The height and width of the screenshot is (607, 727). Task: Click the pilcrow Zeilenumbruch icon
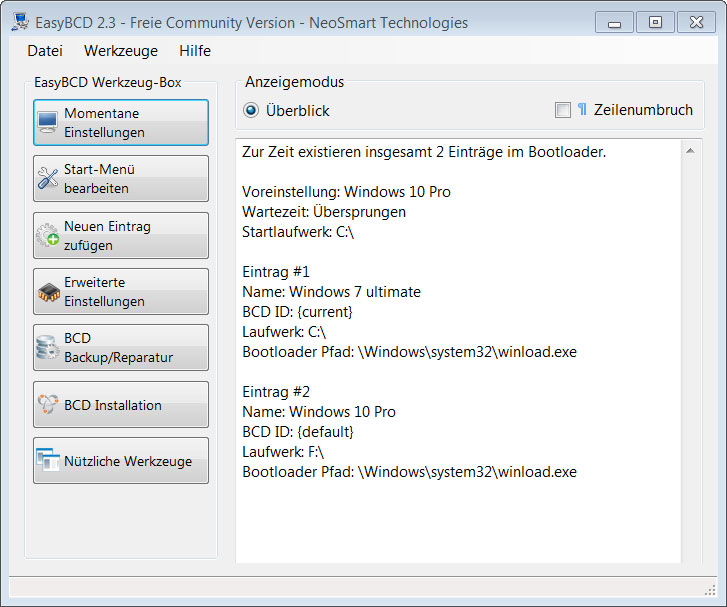582,109
